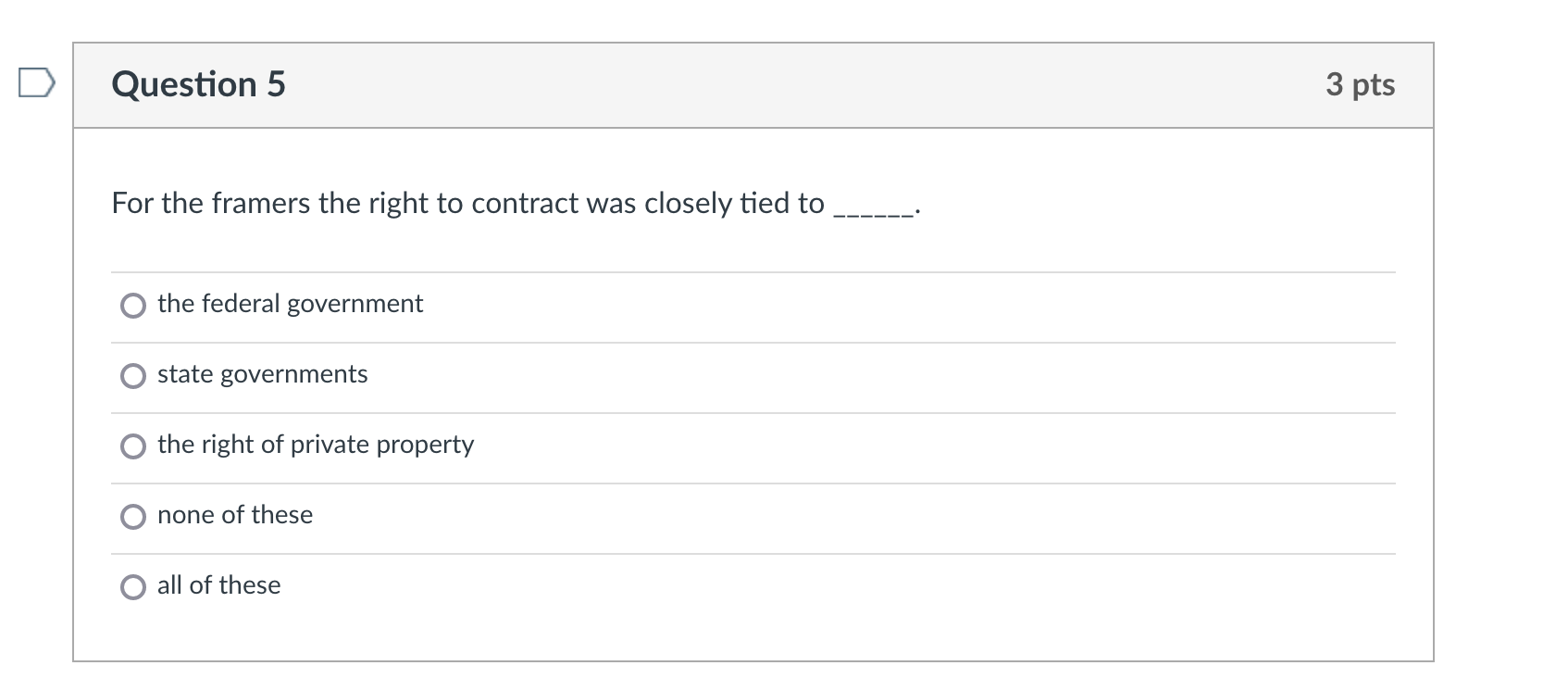The height and width of the screenshot is (678, 1568).
Task: Flag Question 5 using the bookmark pin icon
Action: 37,84
